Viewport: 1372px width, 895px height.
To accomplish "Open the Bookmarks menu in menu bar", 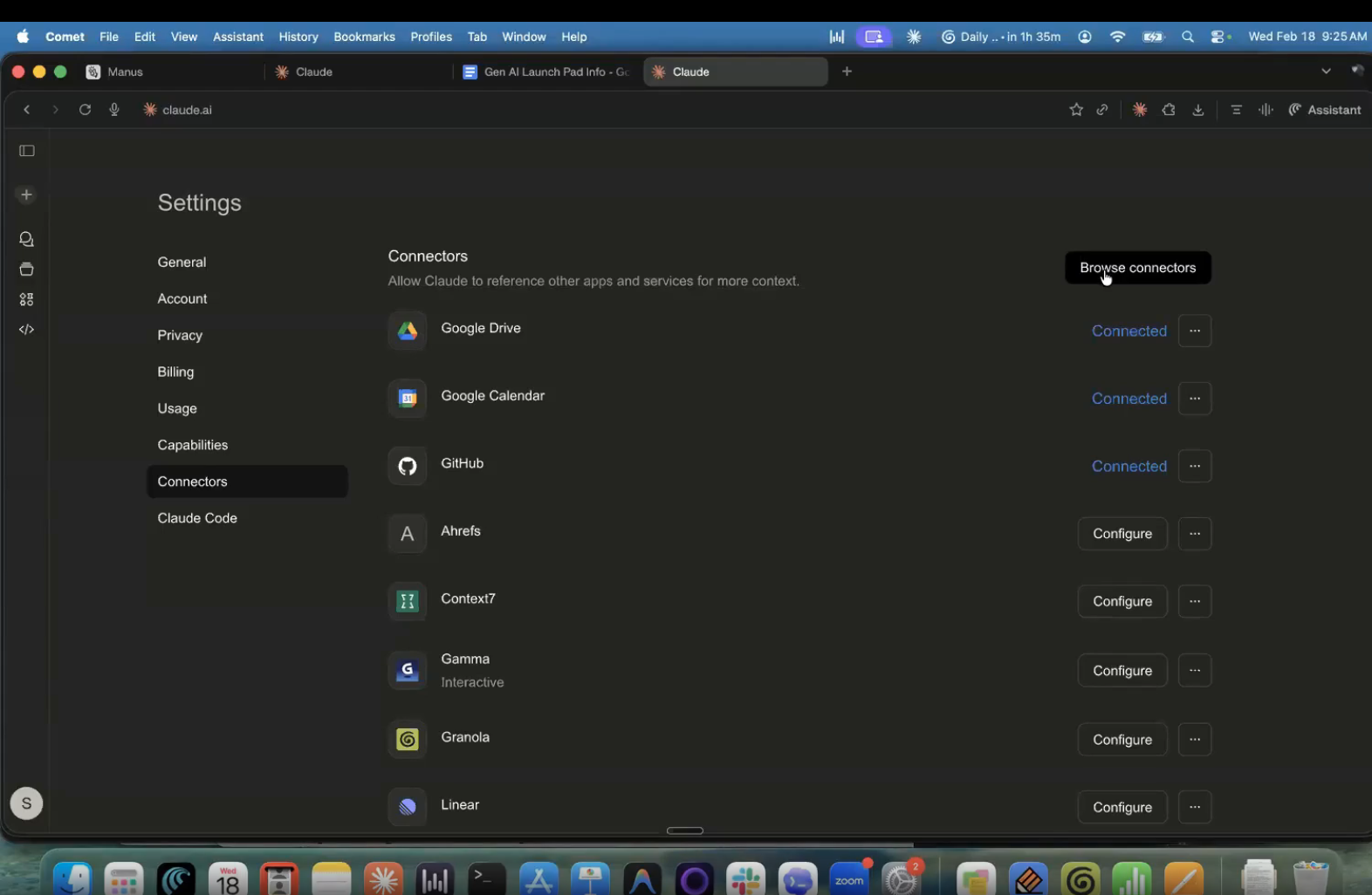I will [364, 37].
